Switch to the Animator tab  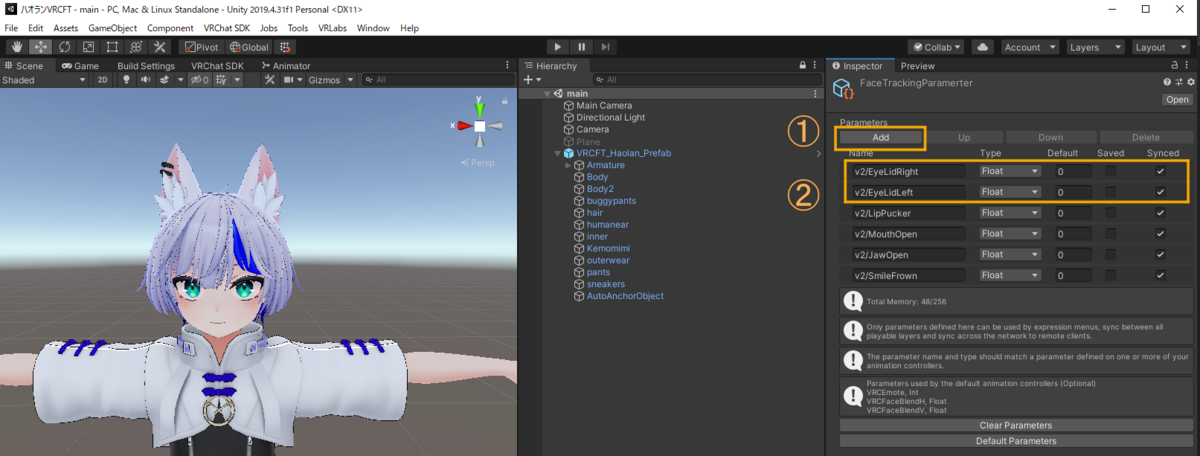(x=285, y=65)
